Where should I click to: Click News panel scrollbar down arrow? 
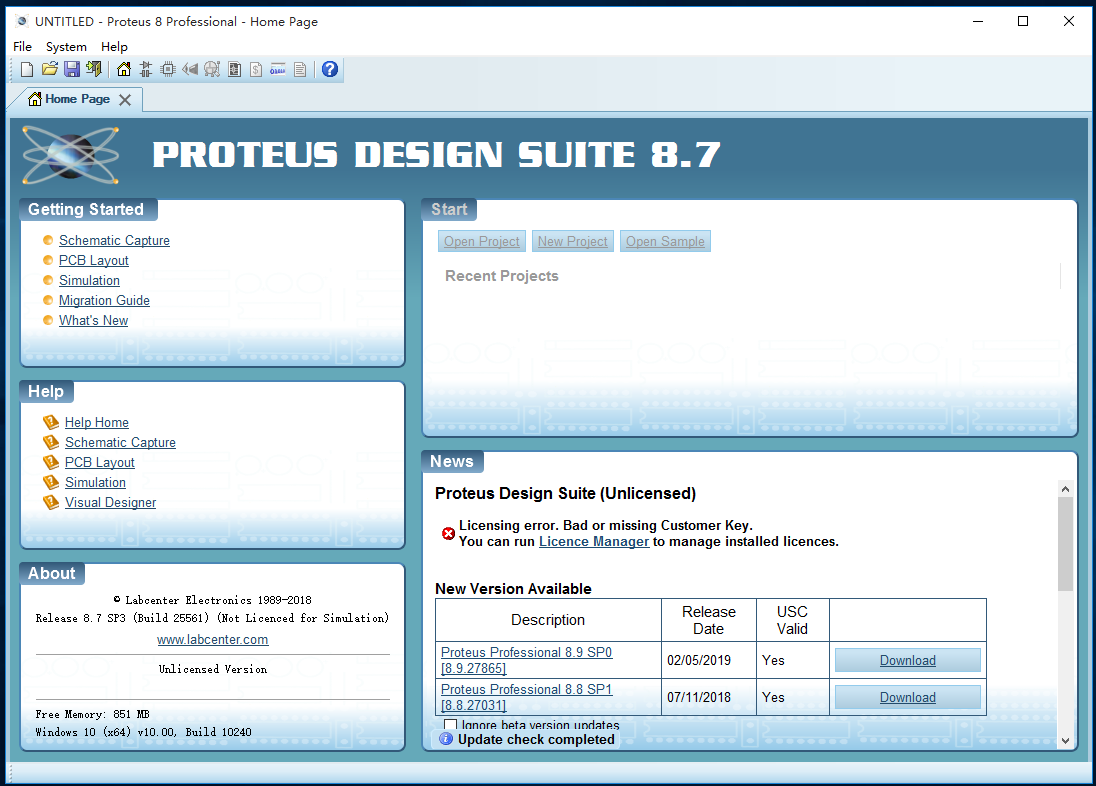click(x=1065, y=741)
